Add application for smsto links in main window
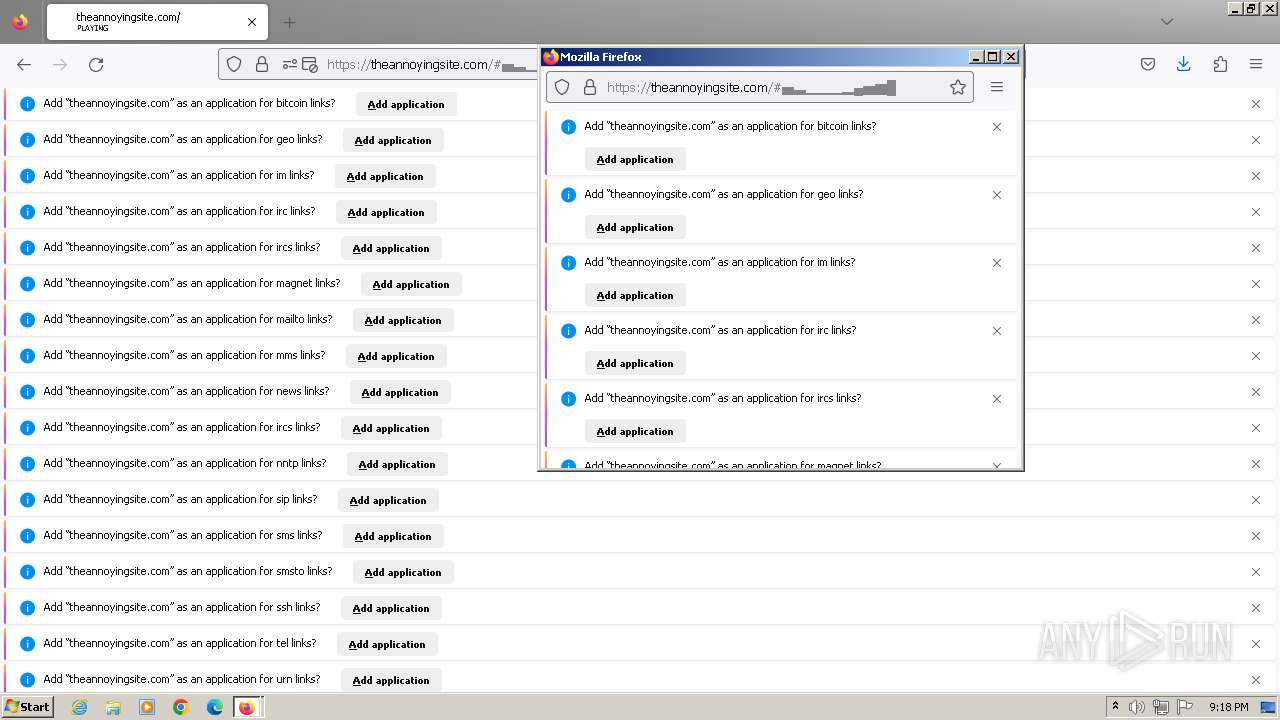The height and width of the screenshot is (720, 1280). [403, 572]
